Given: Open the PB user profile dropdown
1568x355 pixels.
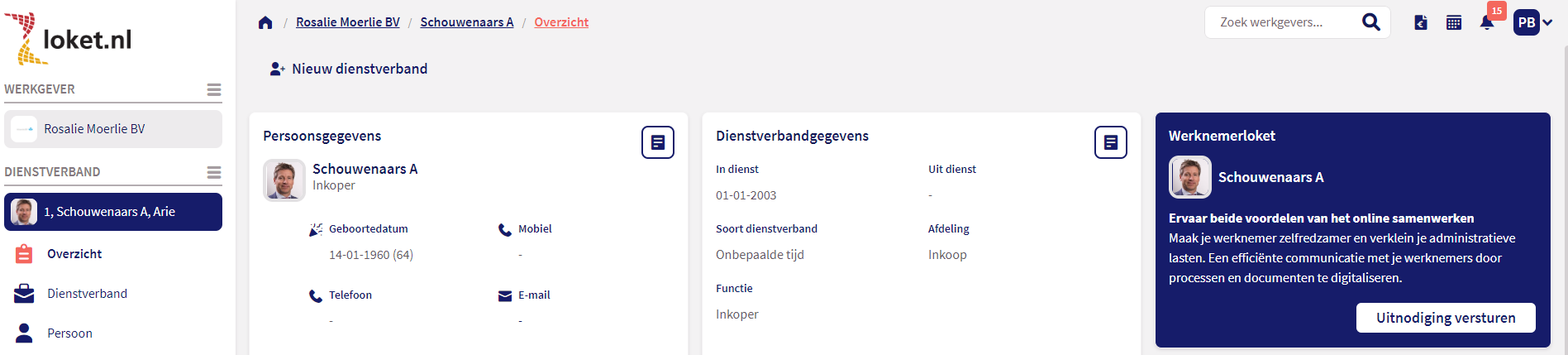Looking at the screenshot, I should coord(1532,22).
